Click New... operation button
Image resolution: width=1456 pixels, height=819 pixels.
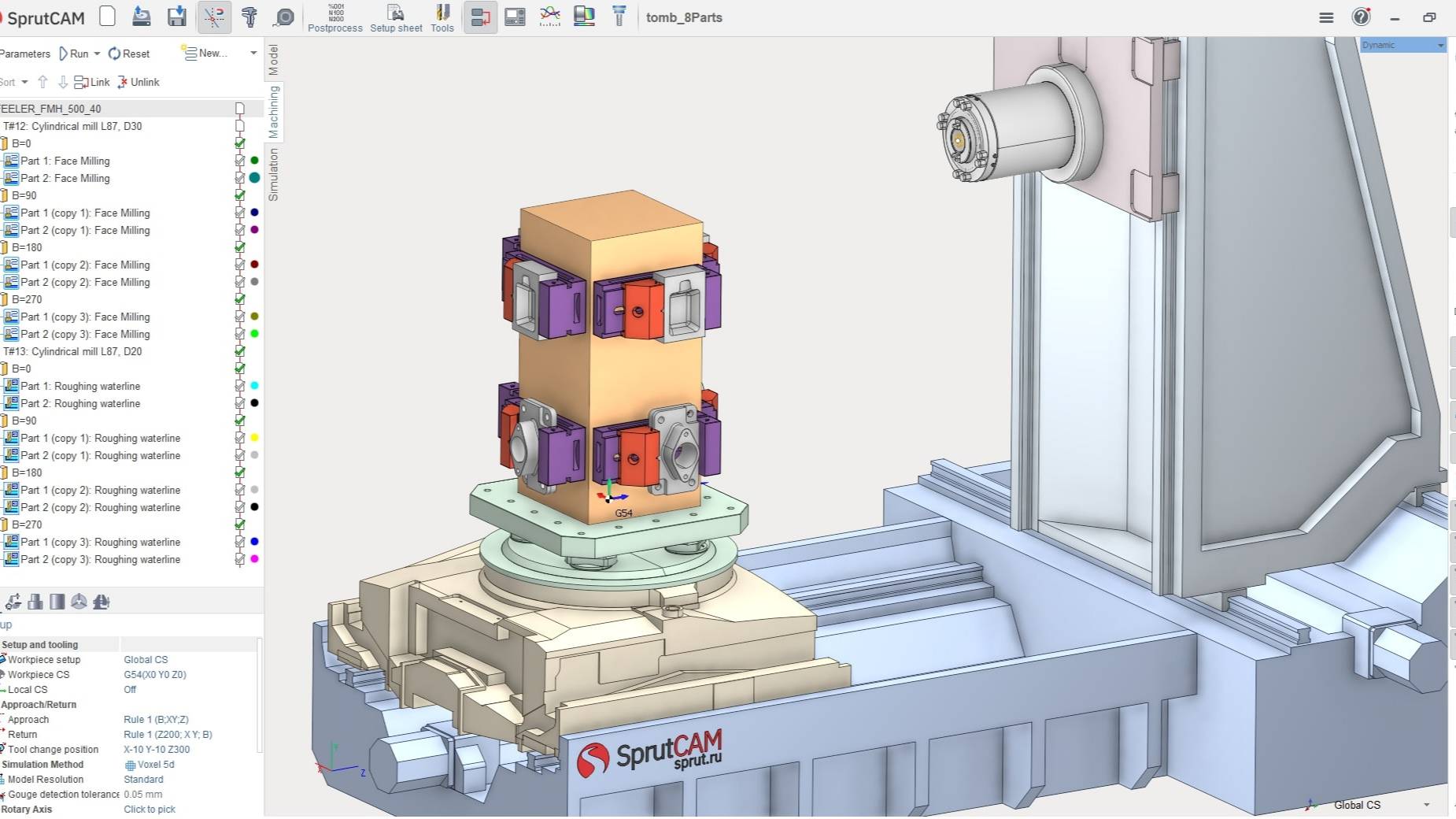coord(205,54)
